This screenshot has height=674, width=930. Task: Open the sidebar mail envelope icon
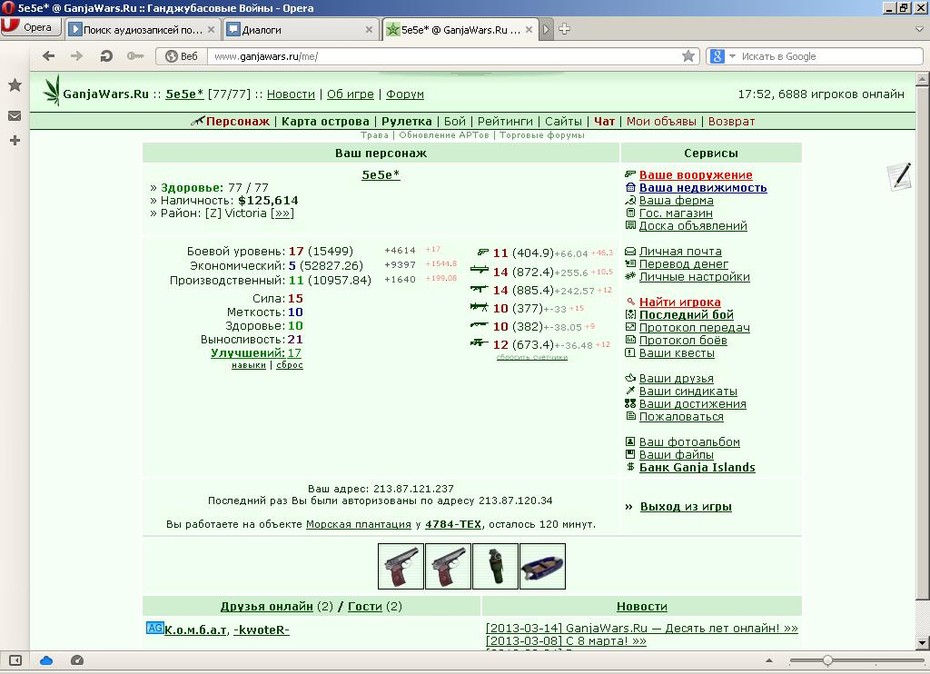(15, 116)
